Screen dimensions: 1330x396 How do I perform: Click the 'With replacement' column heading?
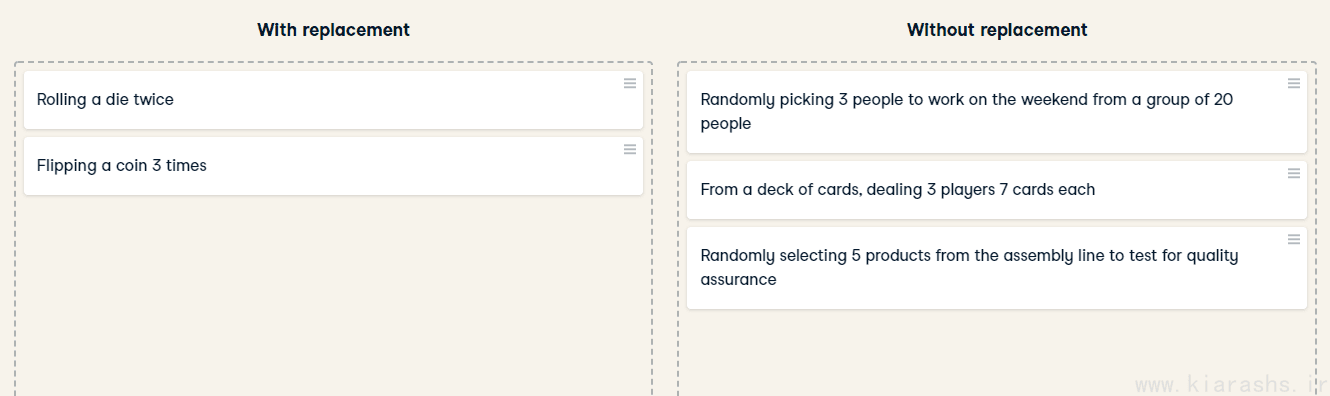click(333, 30)
